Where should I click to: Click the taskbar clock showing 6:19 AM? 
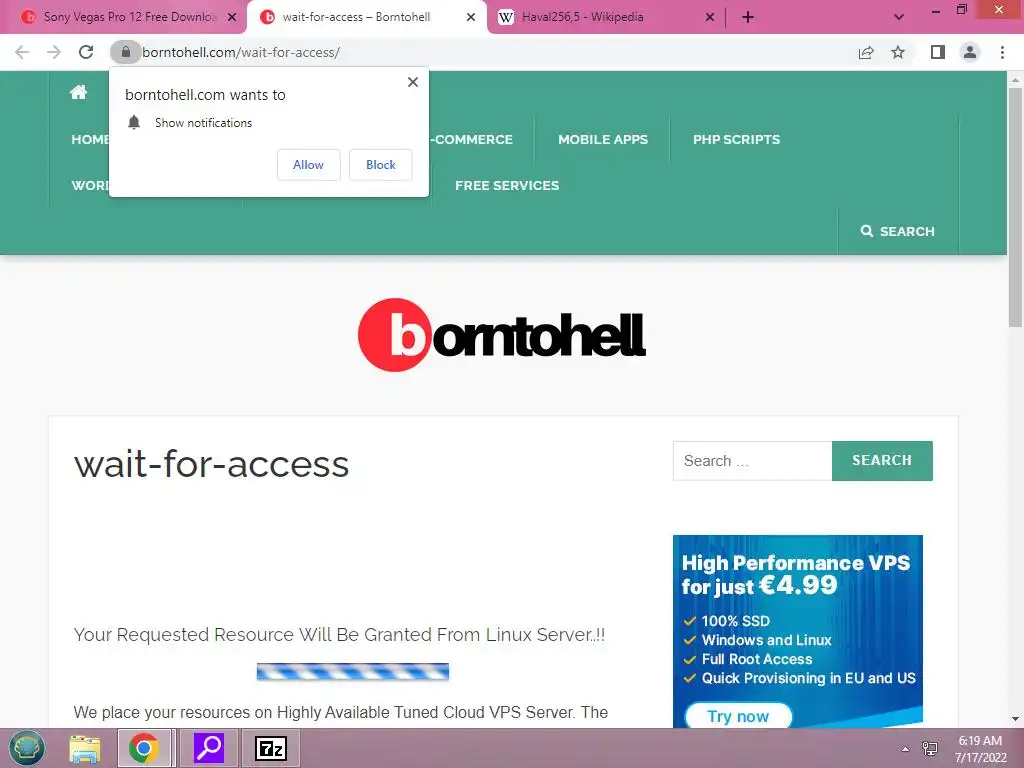[x=980, y=749]
